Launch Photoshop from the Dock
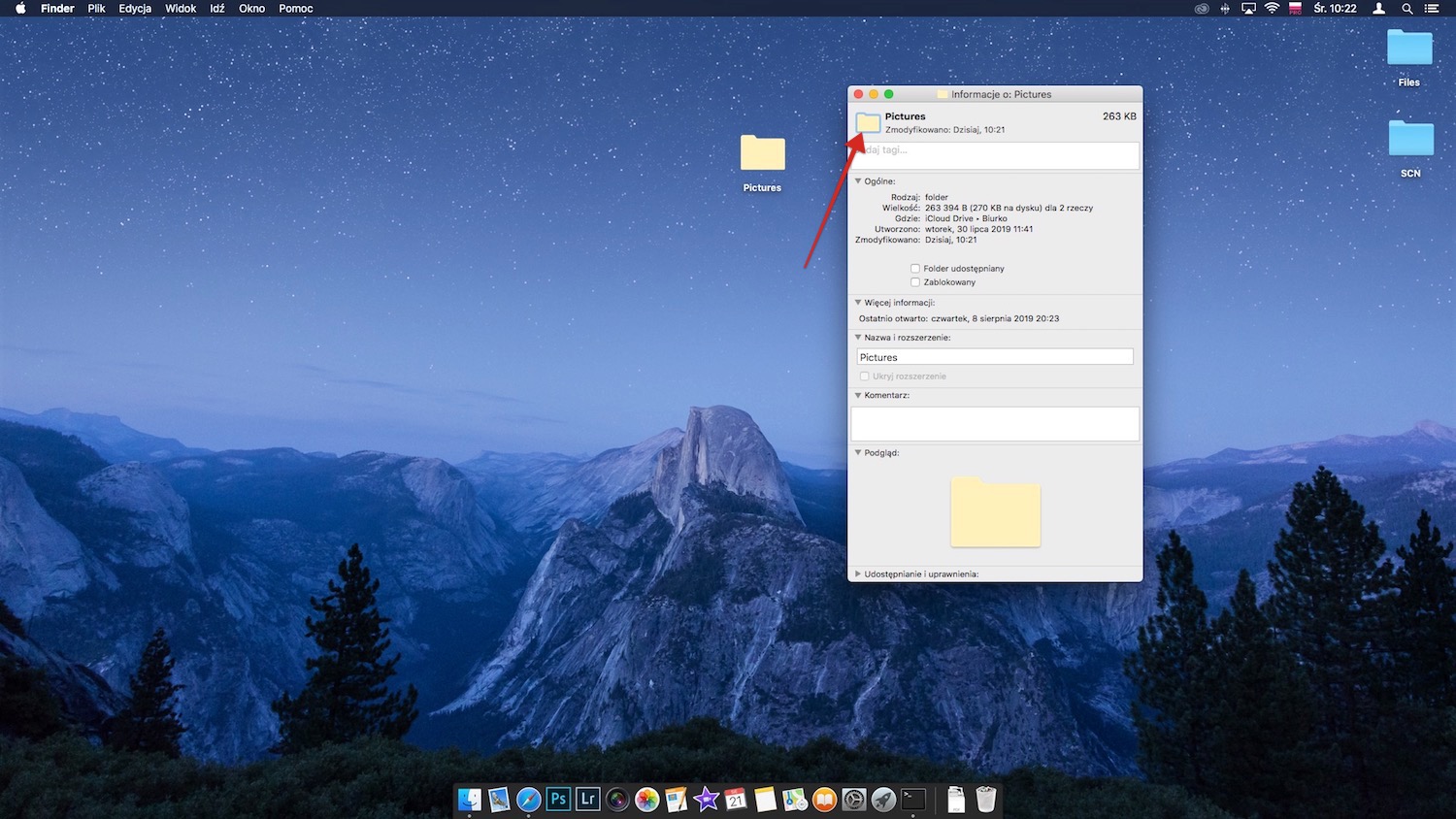The image size is (1456, 819). click(557, 799)
